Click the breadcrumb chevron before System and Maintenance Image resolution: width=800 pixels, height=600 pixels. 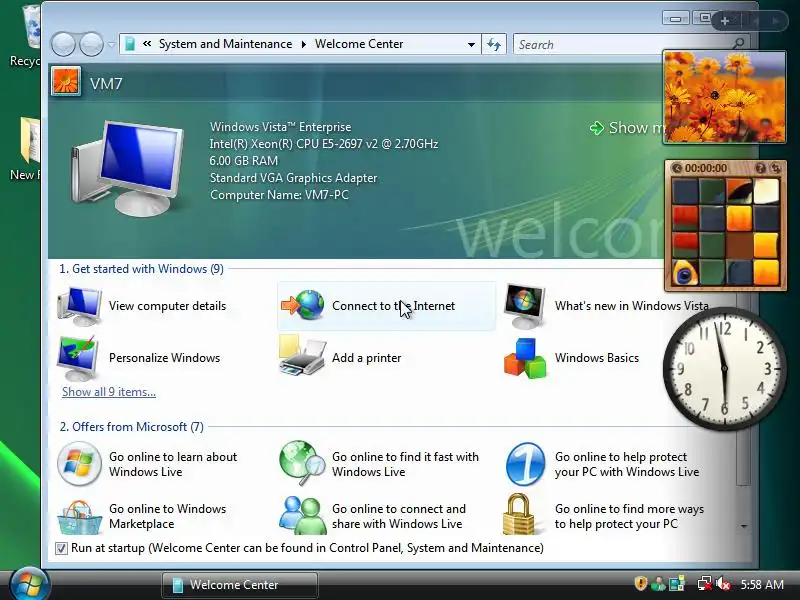[147, 44]
